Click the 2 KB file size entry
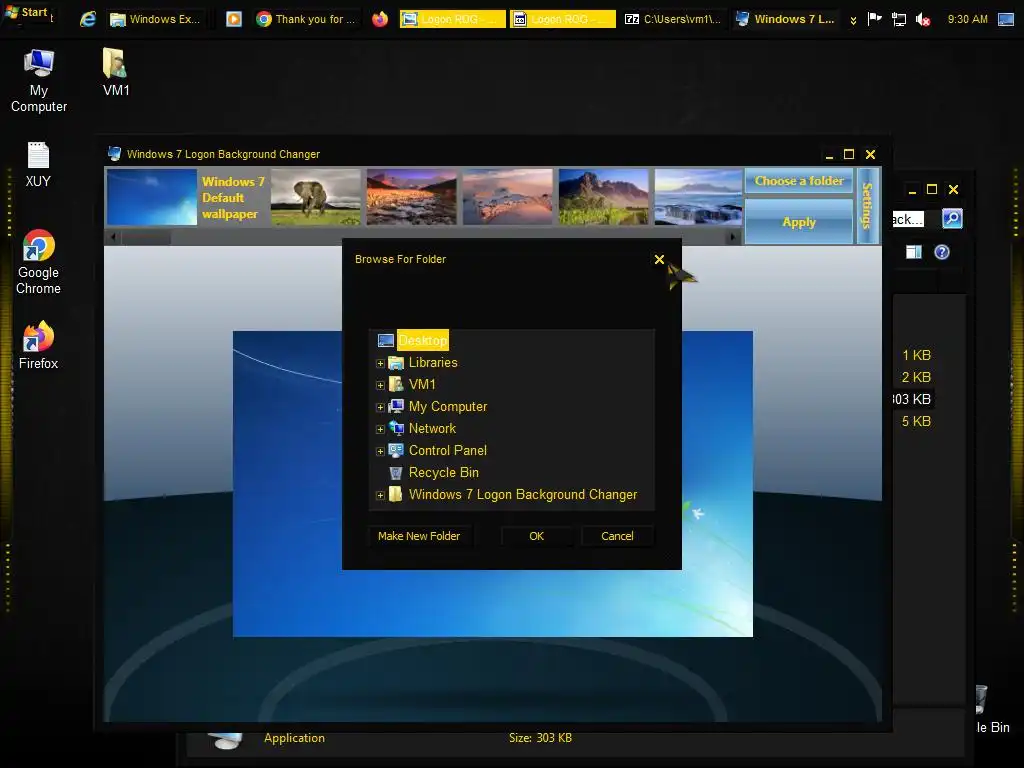This screenshot has width=1024, height=768. point(916,377)
